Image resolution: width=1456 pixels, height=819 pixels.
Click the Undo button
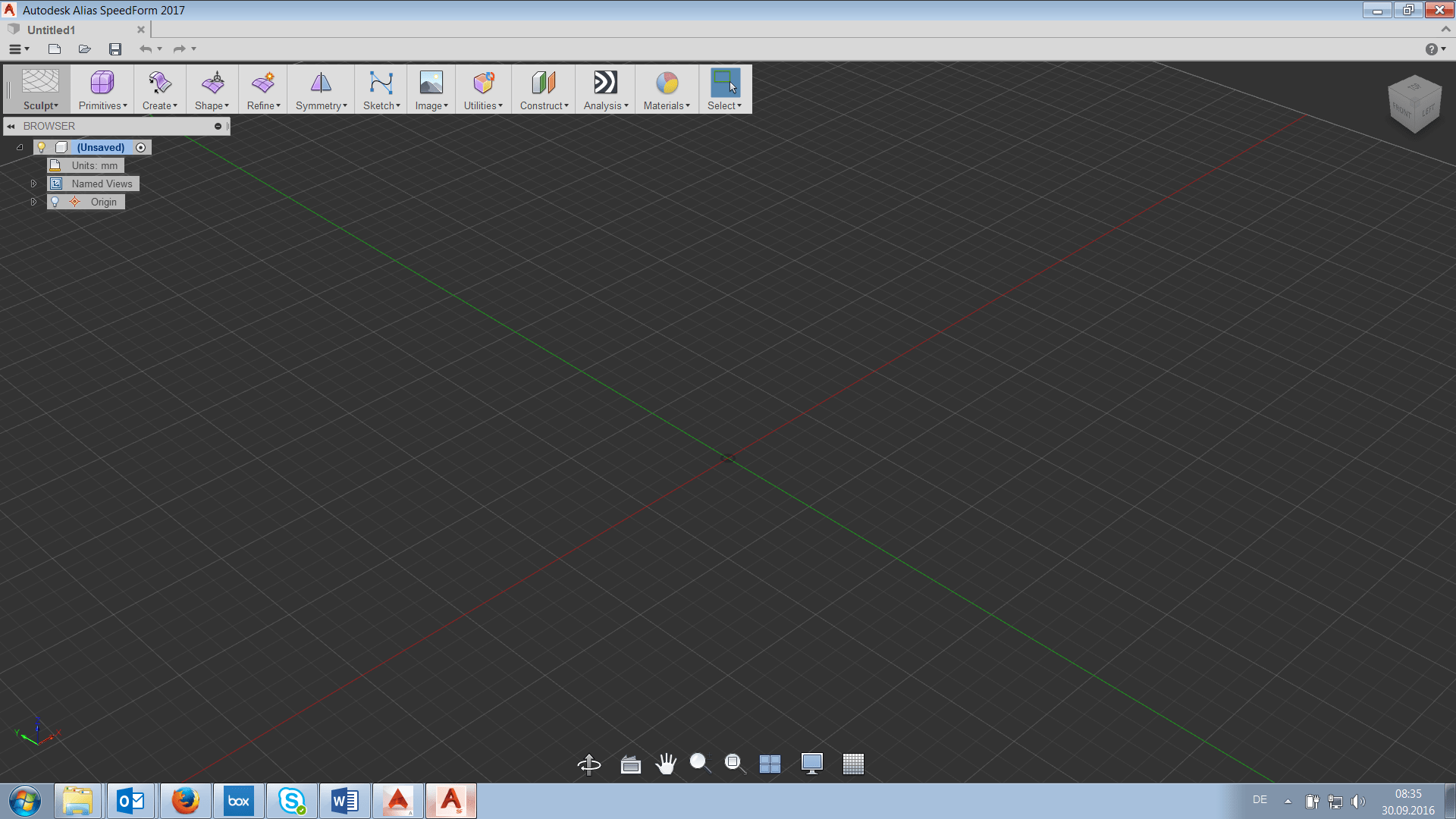point(145,49)
